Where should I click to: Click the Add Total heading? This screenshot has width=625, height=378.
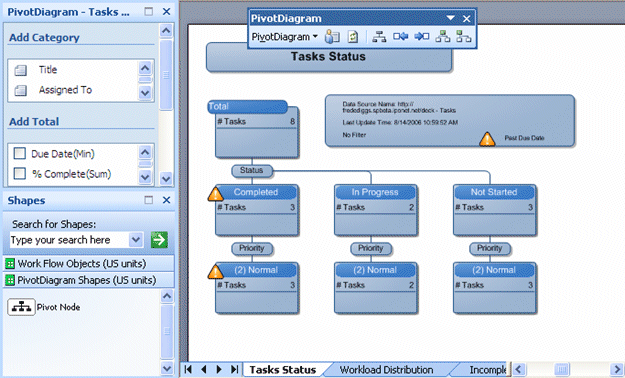pyautogui.click(x=34, y=122)
